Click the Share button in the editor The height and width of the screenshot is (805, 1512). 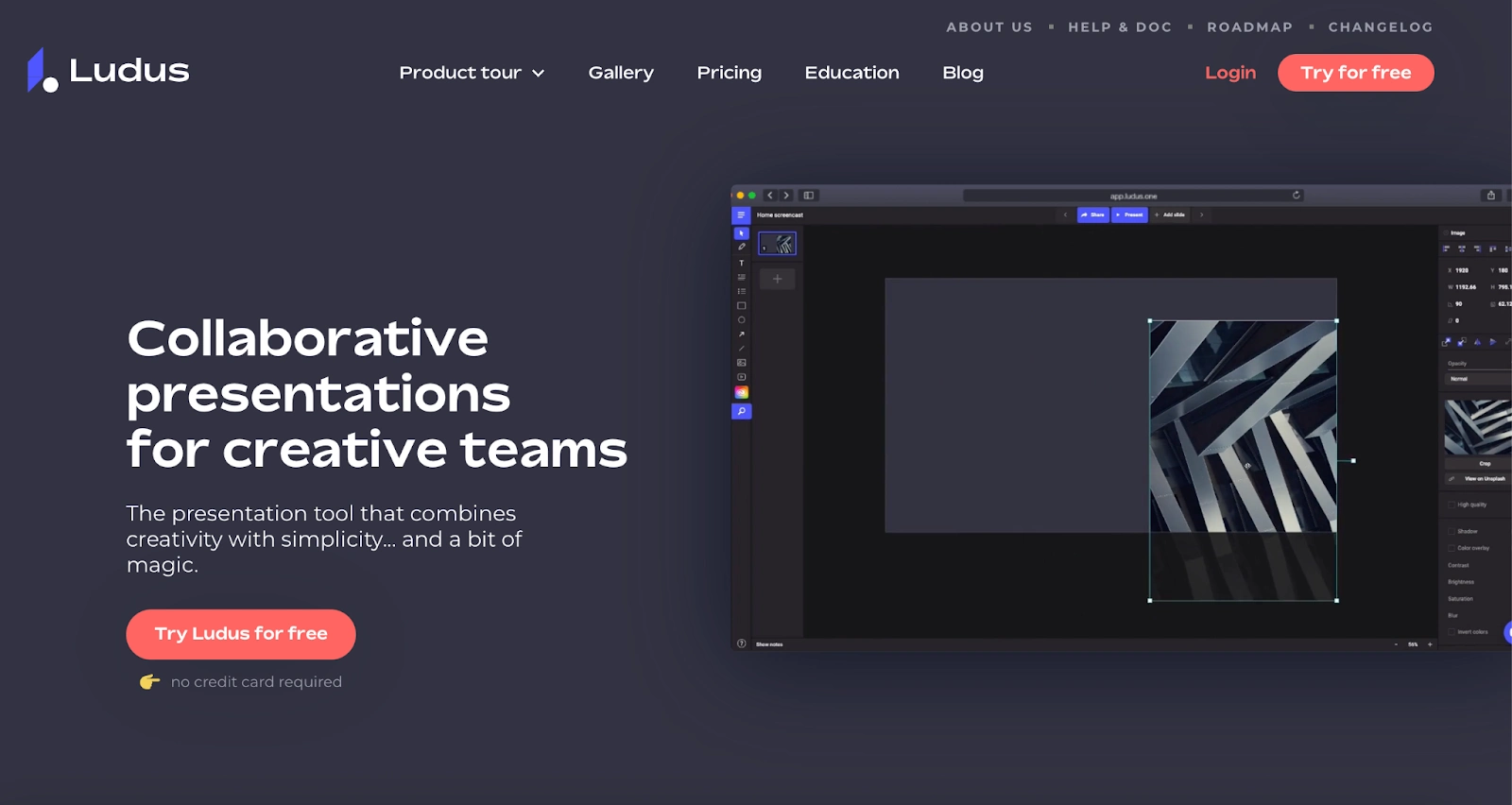1092,215
